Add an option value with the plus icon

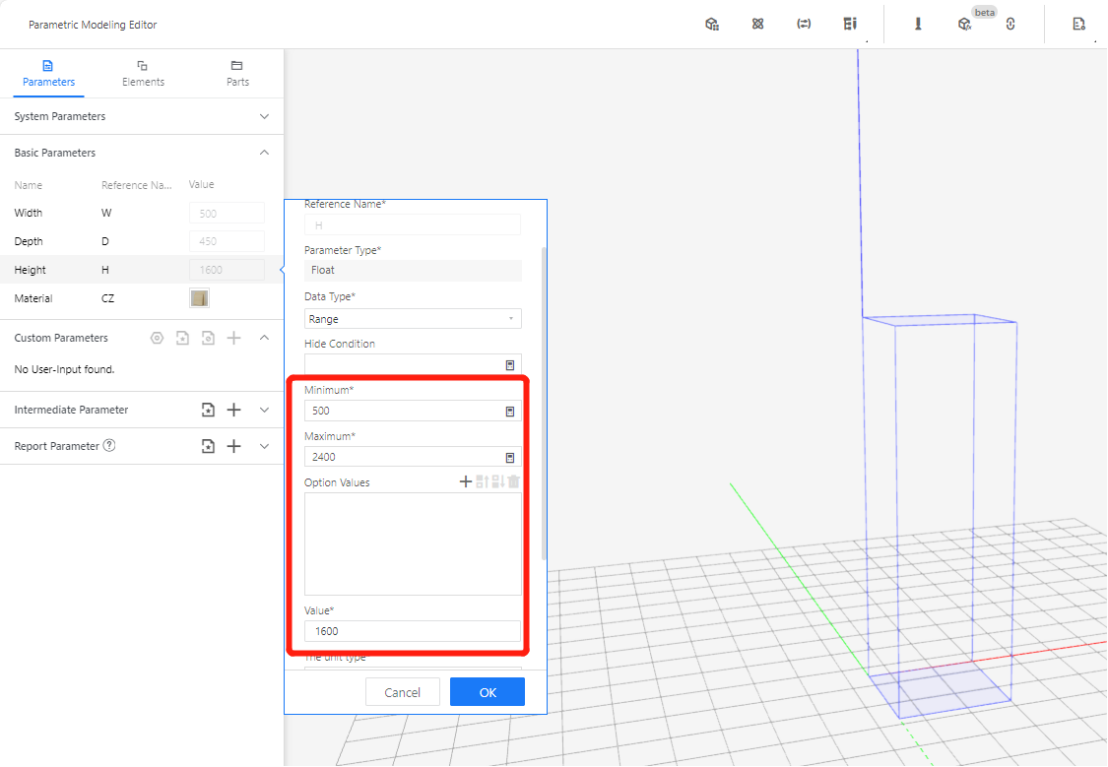pyautogui.click(x=465, y=482)
